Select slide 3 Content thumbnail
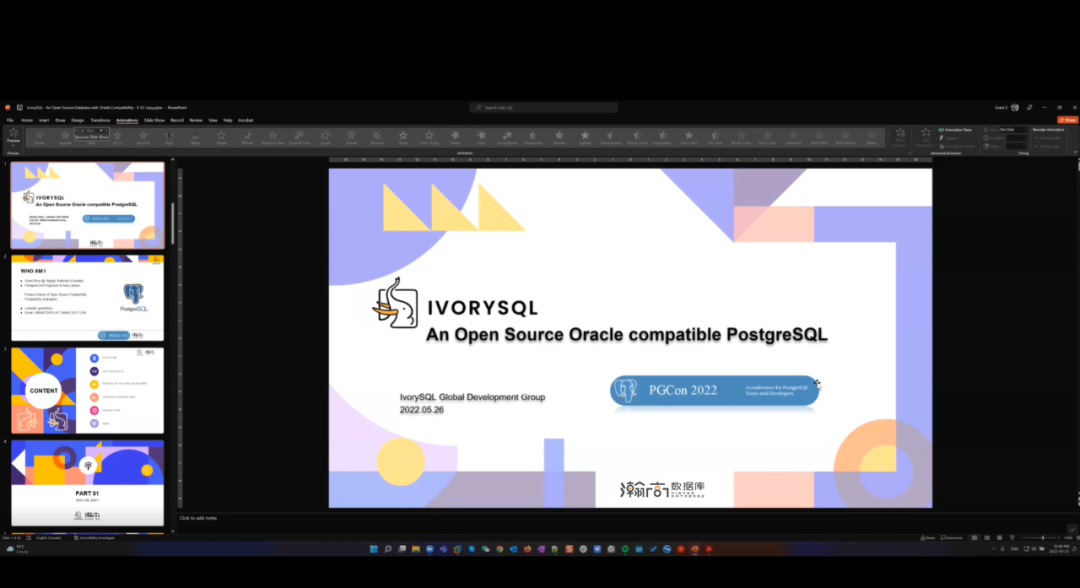Image resolution: width=1080 pixels, height=588 pixels. point(87,390)
